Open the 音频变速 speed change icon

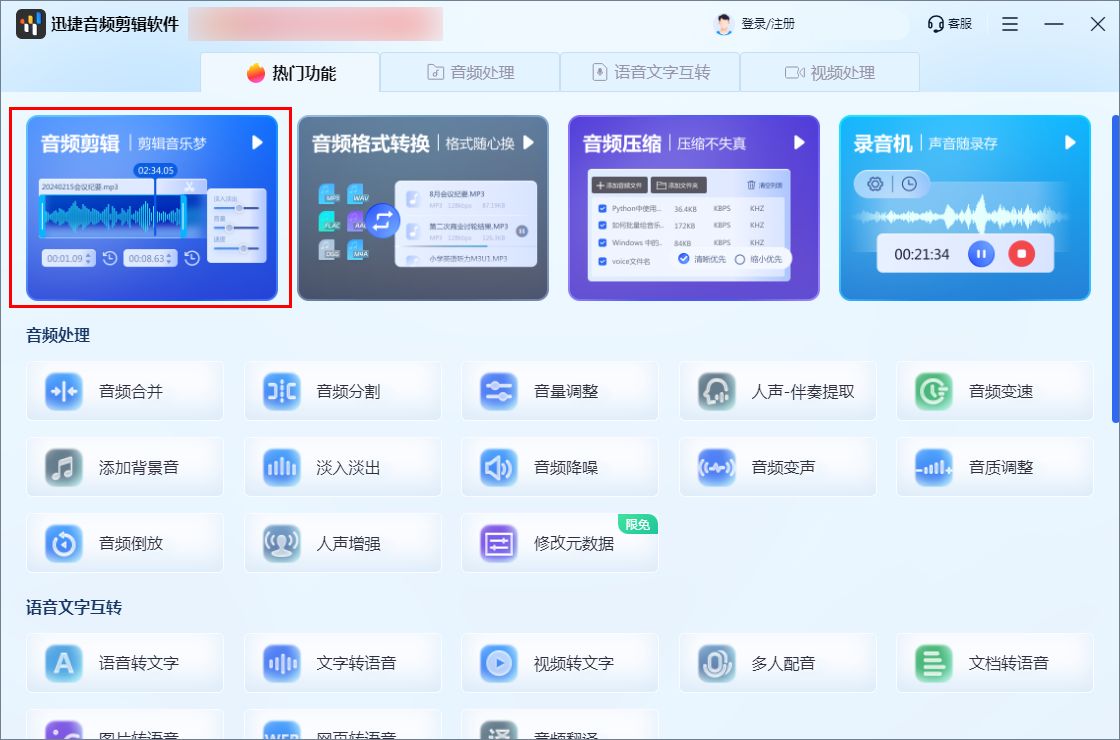pyautogui.click(x=934, y=391)
